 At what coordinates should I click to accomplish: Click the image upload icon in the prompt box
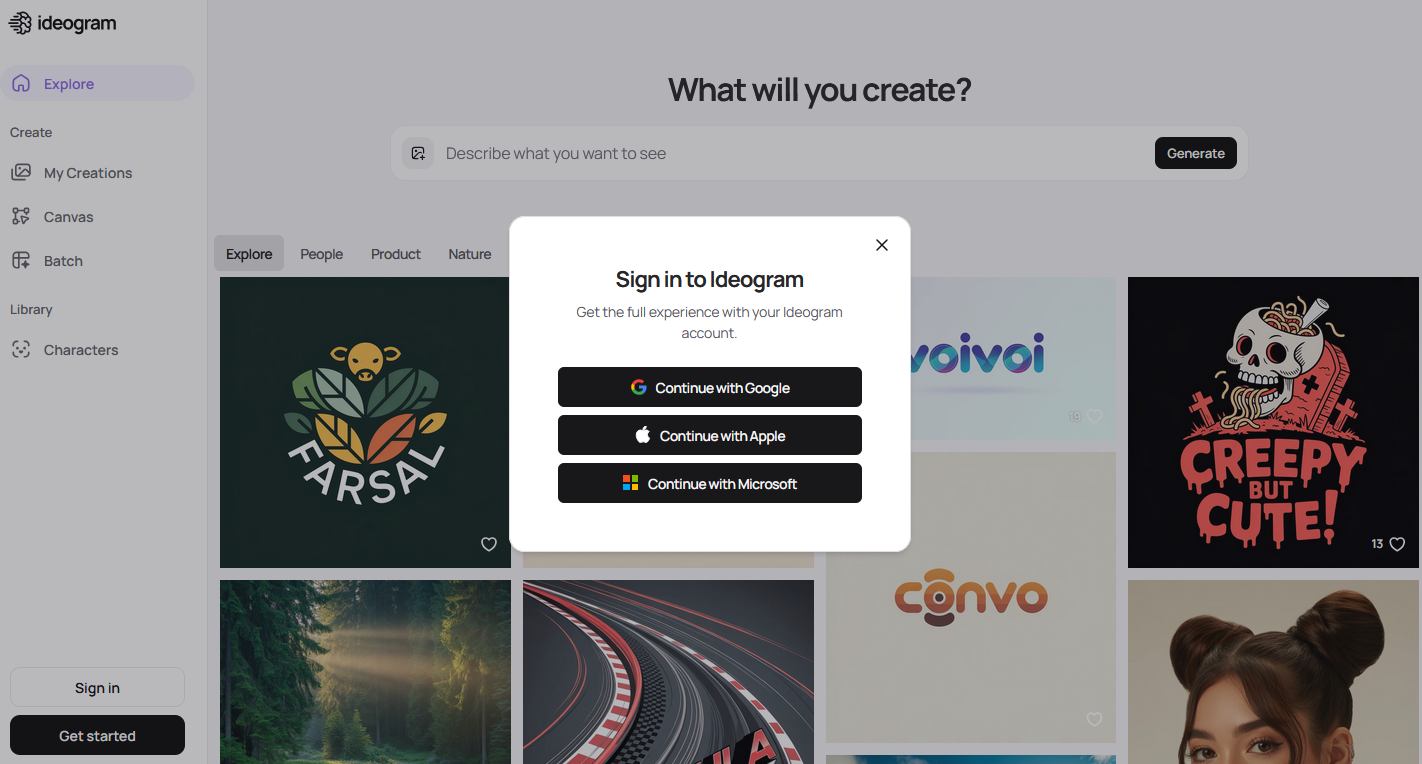[x=418, y=153]
